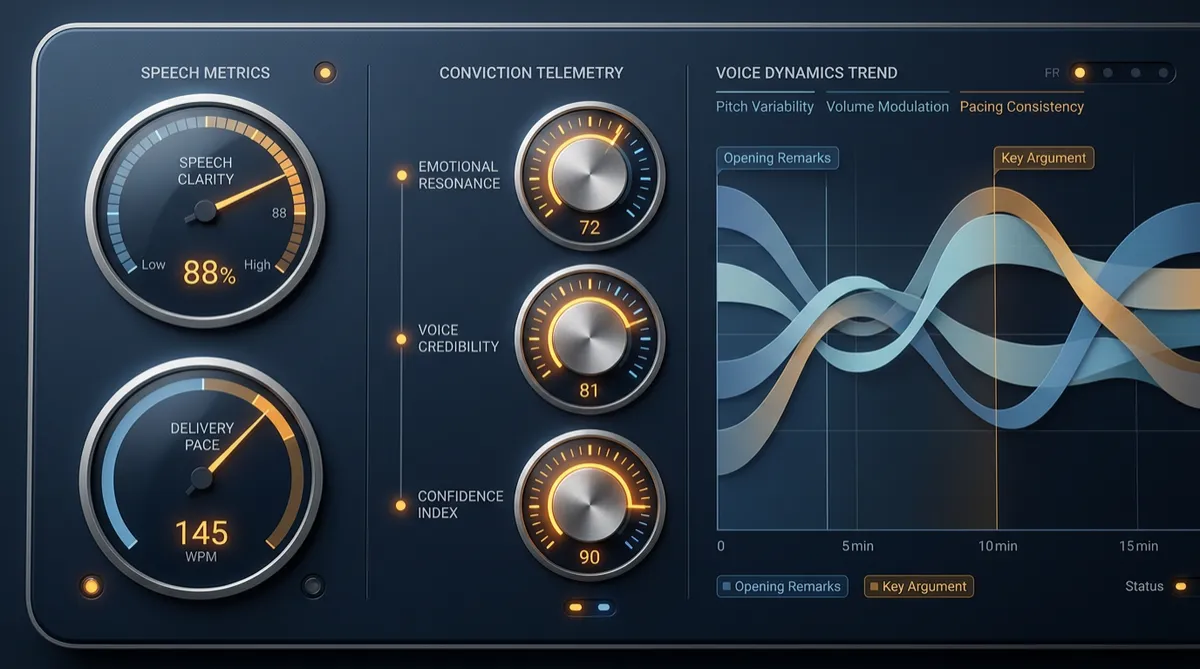Click the Emotional Resonance amber bullet
Image resolution: width=1200 pixels, height=669 pixels.
(402, 175)
